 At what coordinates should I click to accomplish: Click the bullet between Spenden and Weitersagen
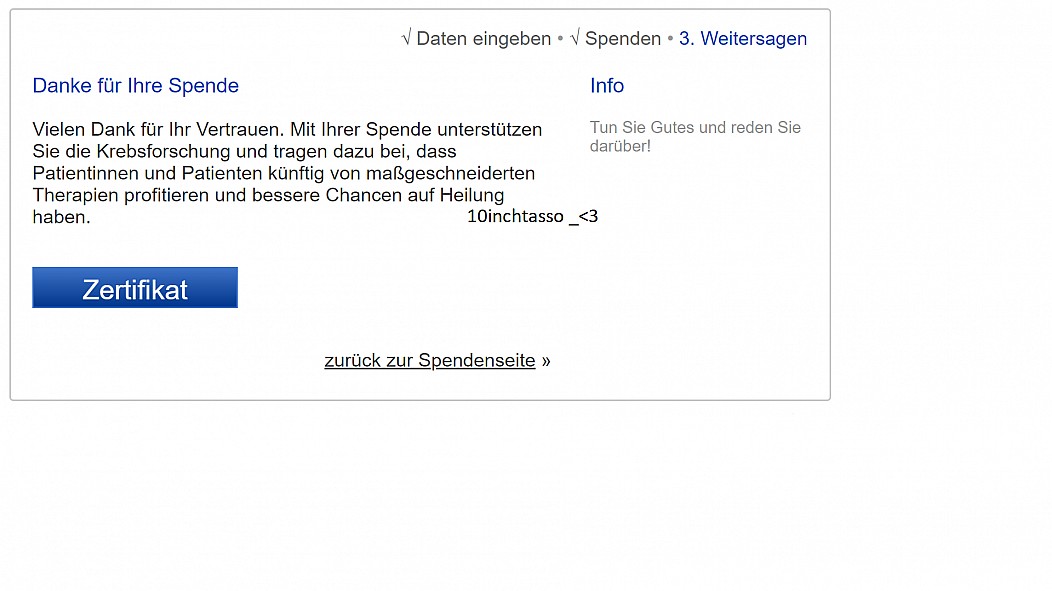[x=670, y=39]
